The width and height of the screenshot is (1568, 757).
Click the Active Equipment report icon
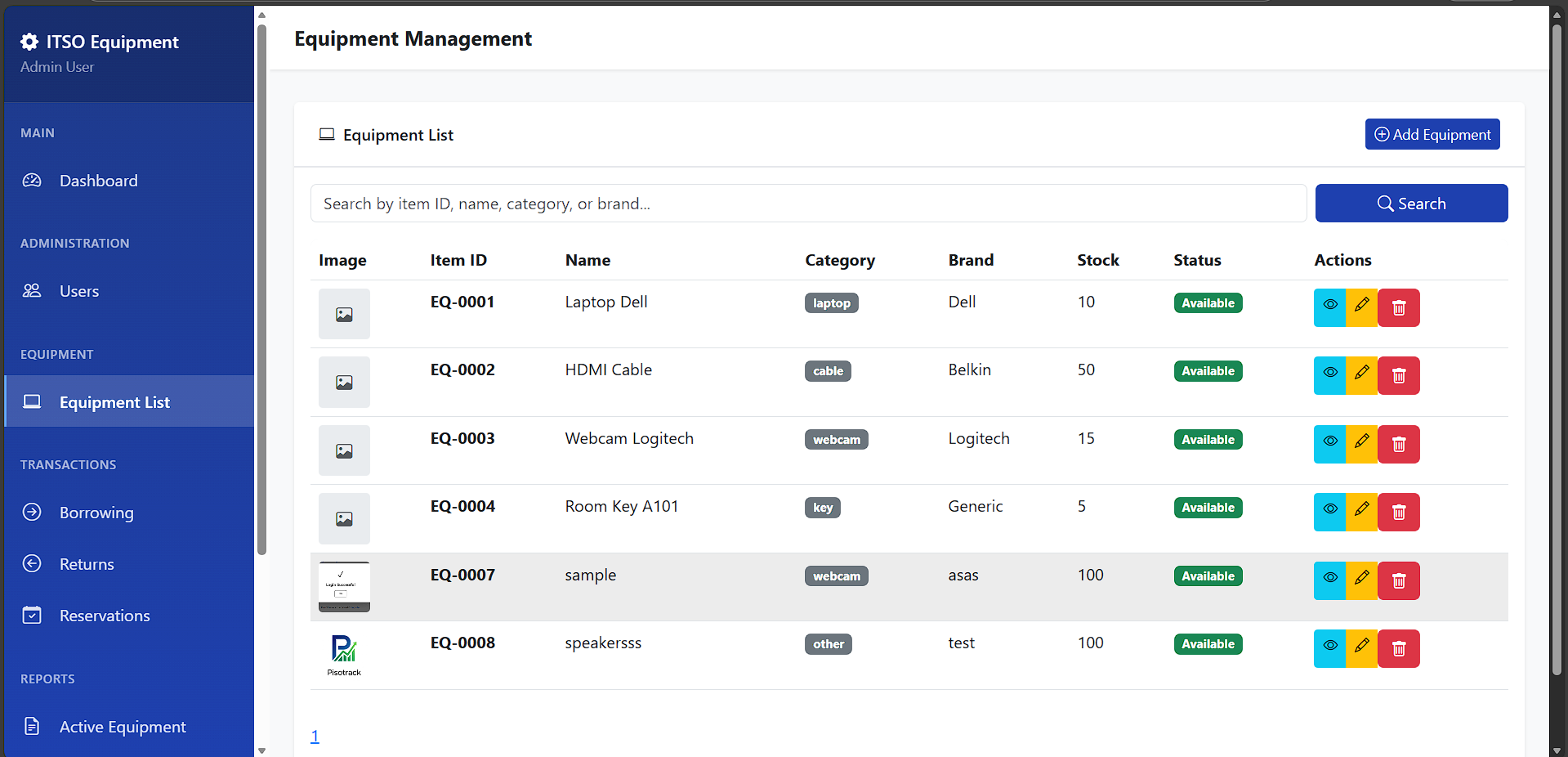click(30, 726)
